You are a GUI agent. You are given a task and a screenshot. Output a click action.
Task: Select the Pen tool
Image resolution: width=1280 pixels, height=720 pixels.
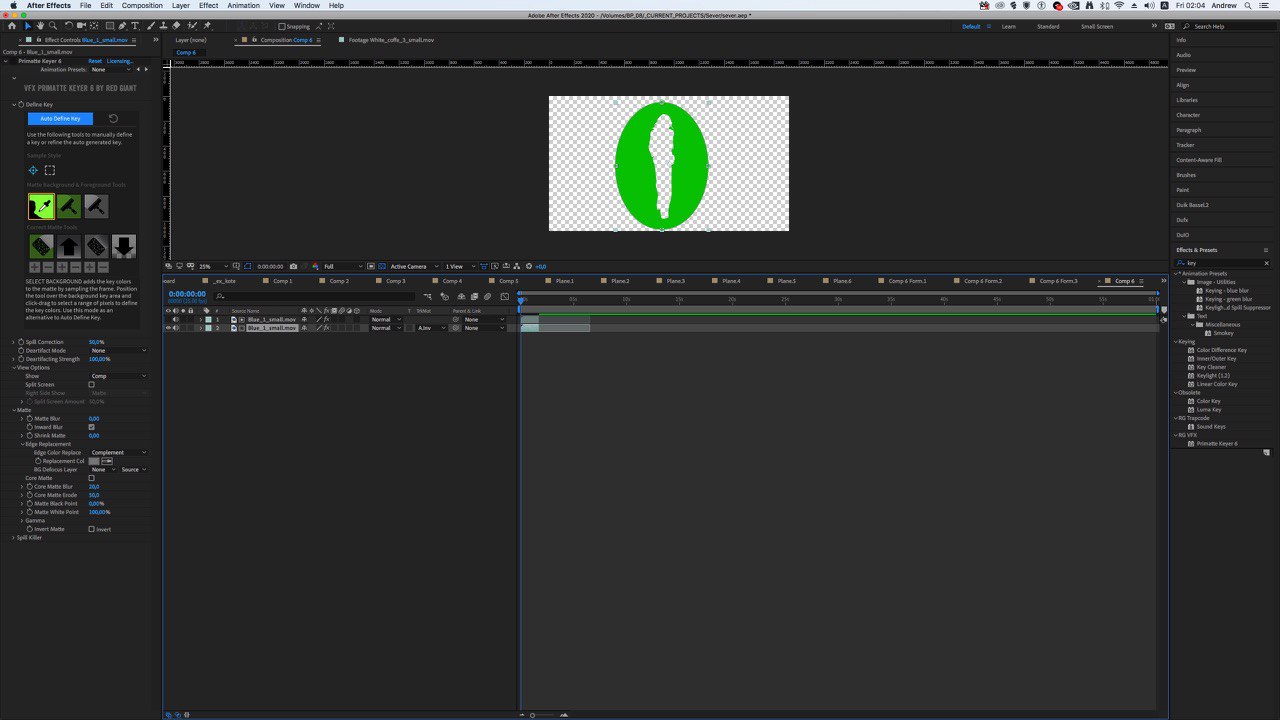click(x=122, y=26)
